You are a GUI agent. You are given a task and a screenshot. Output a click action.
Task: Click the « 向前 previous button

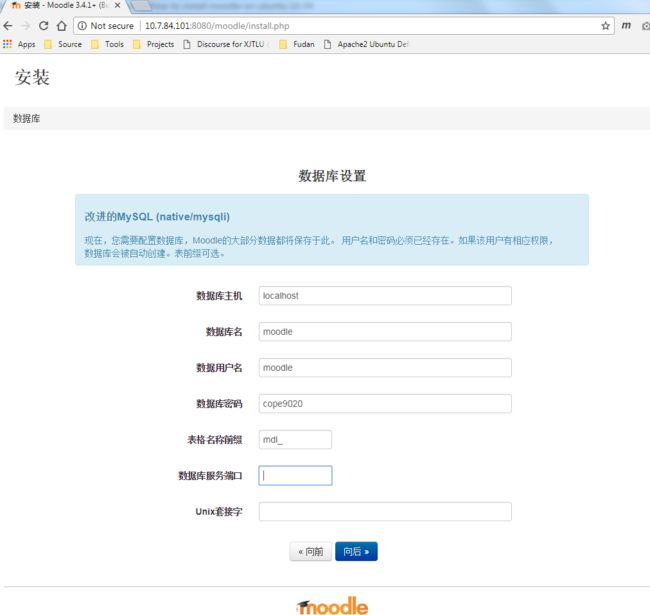click(311, 552)
